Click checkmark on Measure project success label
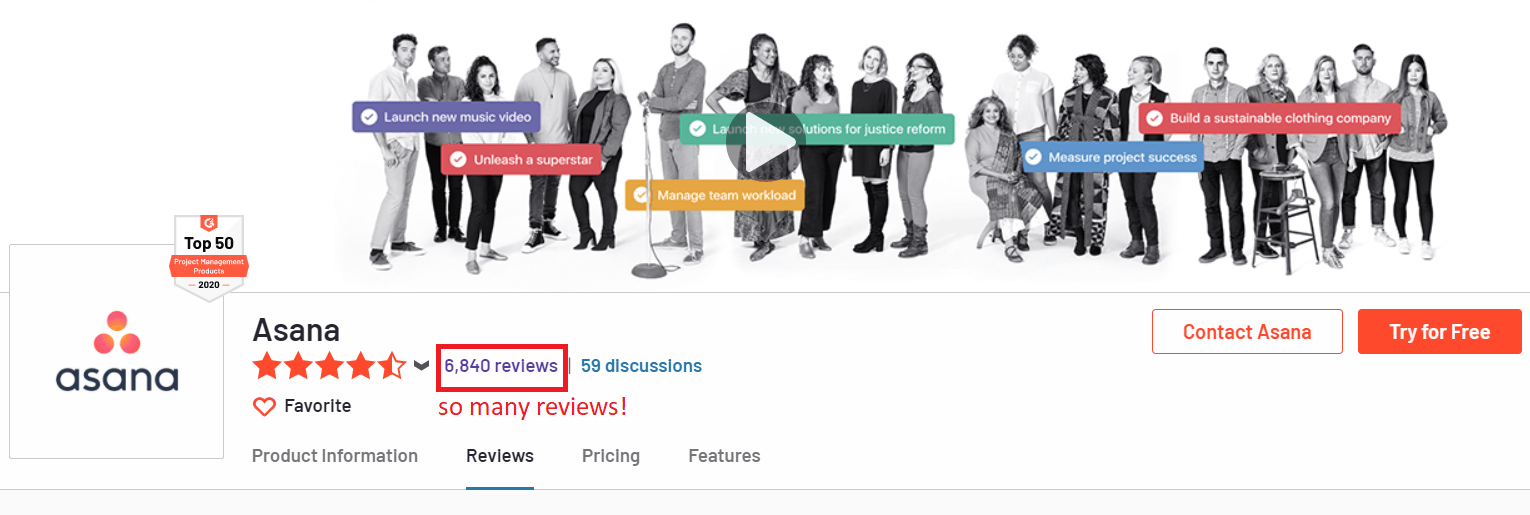Image resolution: width=1530 pixels, height=515 pixels. tap(1033, 157)
